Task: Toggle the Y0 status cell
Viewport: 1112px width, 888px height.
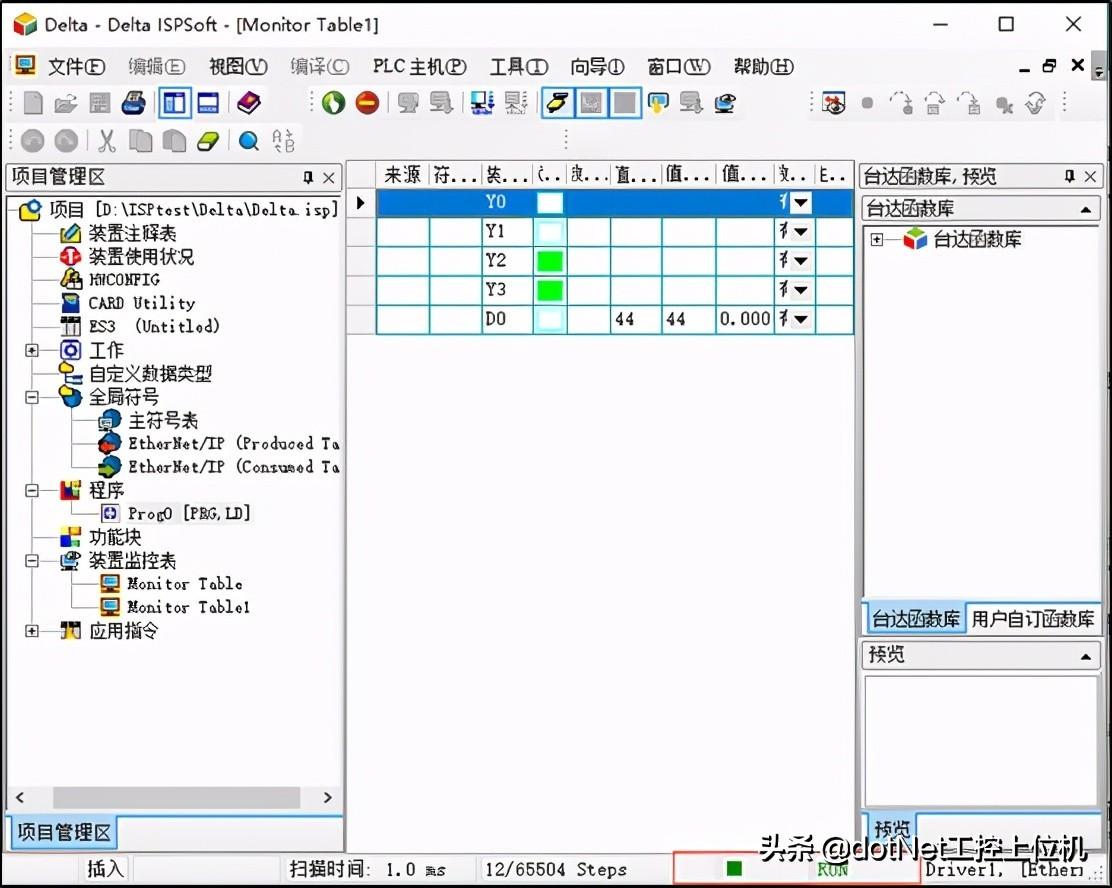Action: (x=550, y=203)
